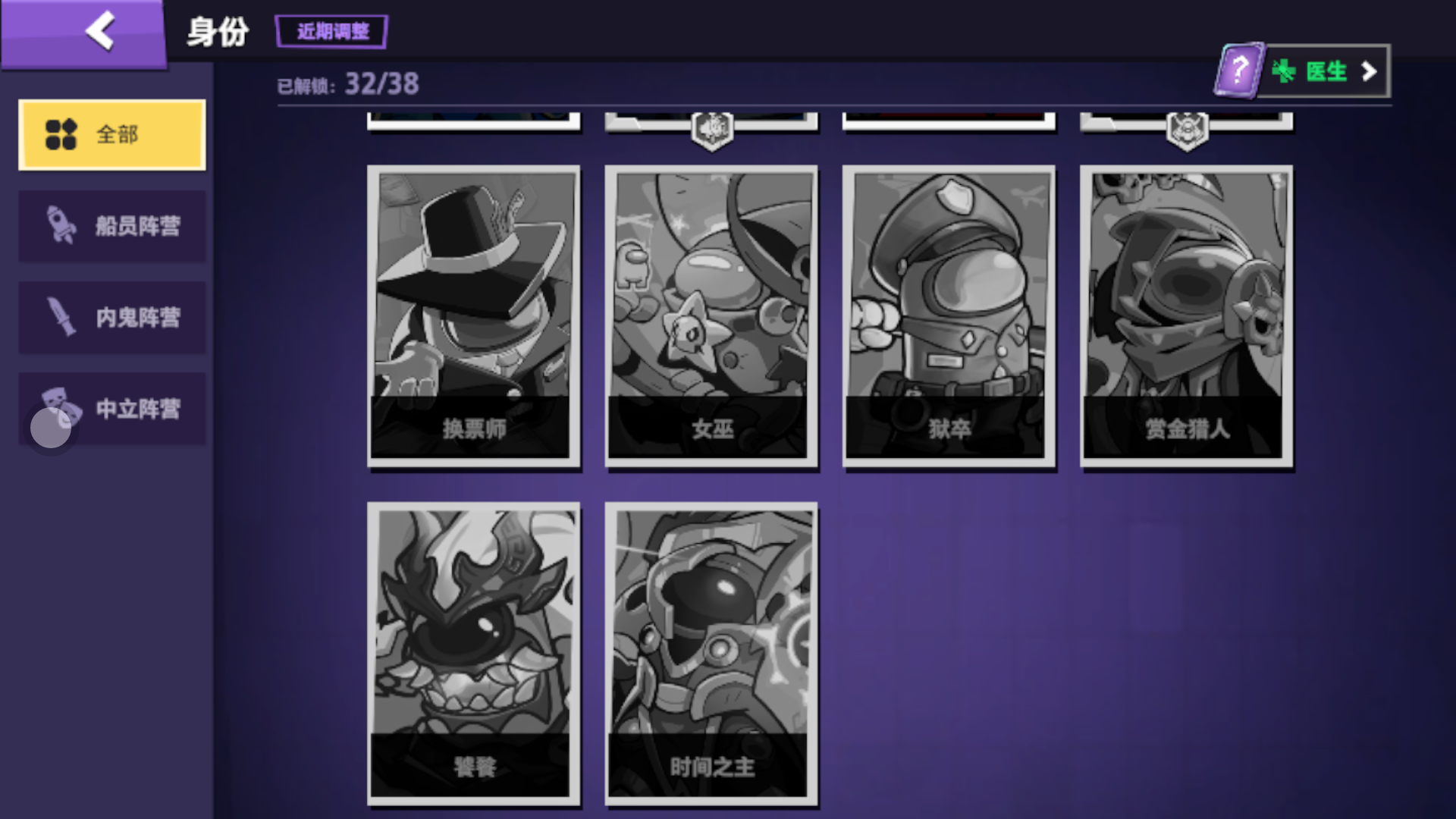This screenshot has width=1456, height=819.
Task: Open the 饕餮 role card
Action: tap(474, 654)
